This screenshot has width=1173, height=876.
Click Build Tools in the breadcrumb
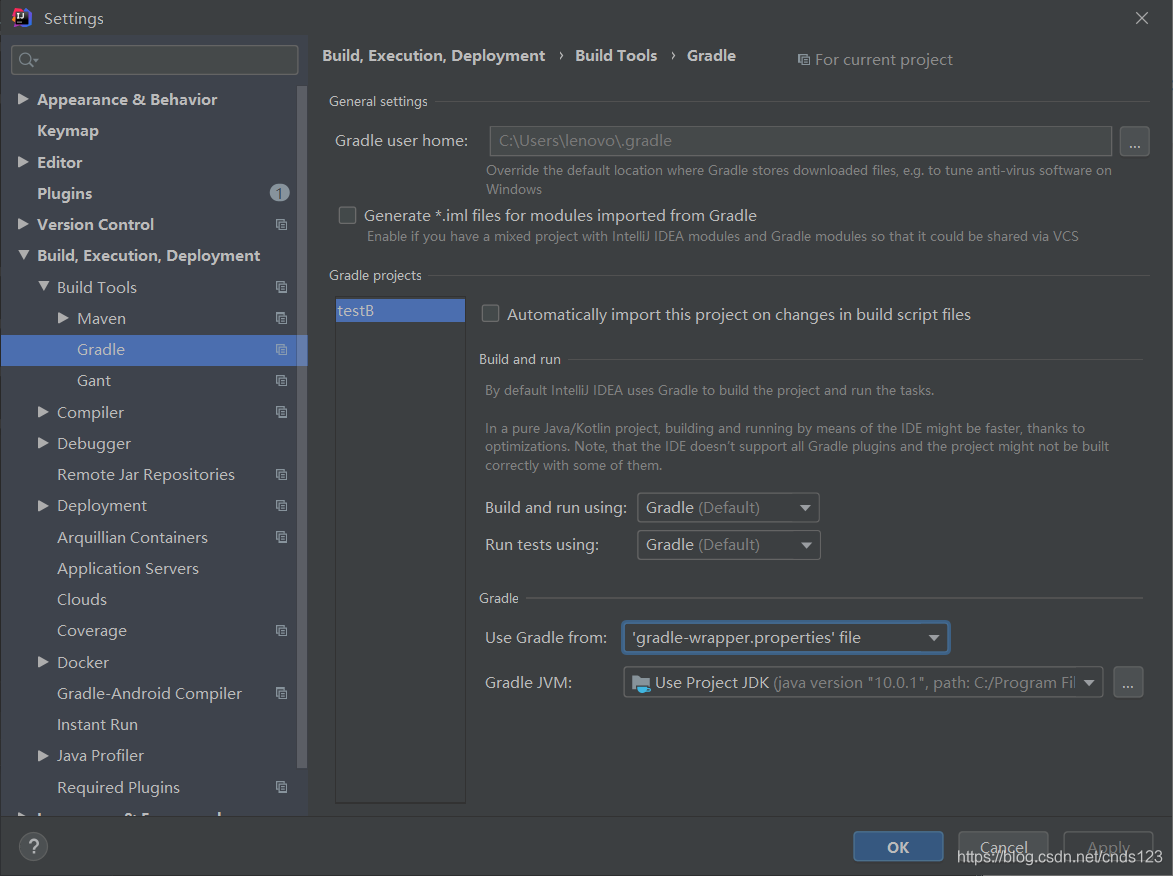(x=616, y=56)
